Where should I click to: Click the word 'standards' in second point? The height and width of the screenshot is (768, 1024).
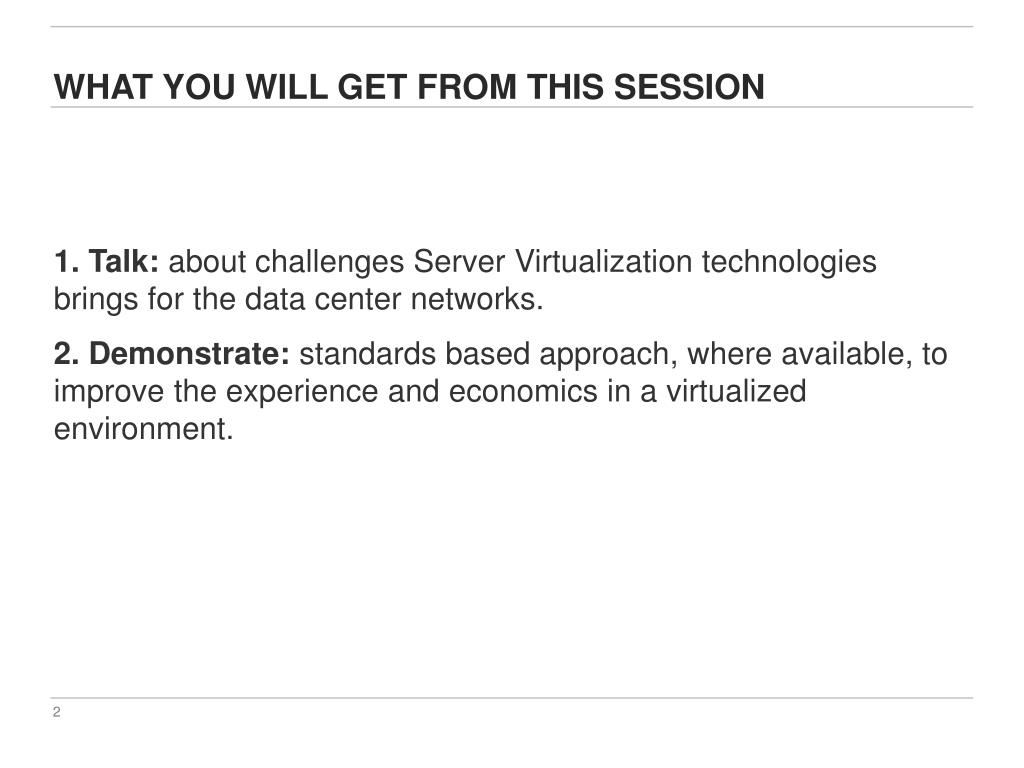tap(368, 354)
